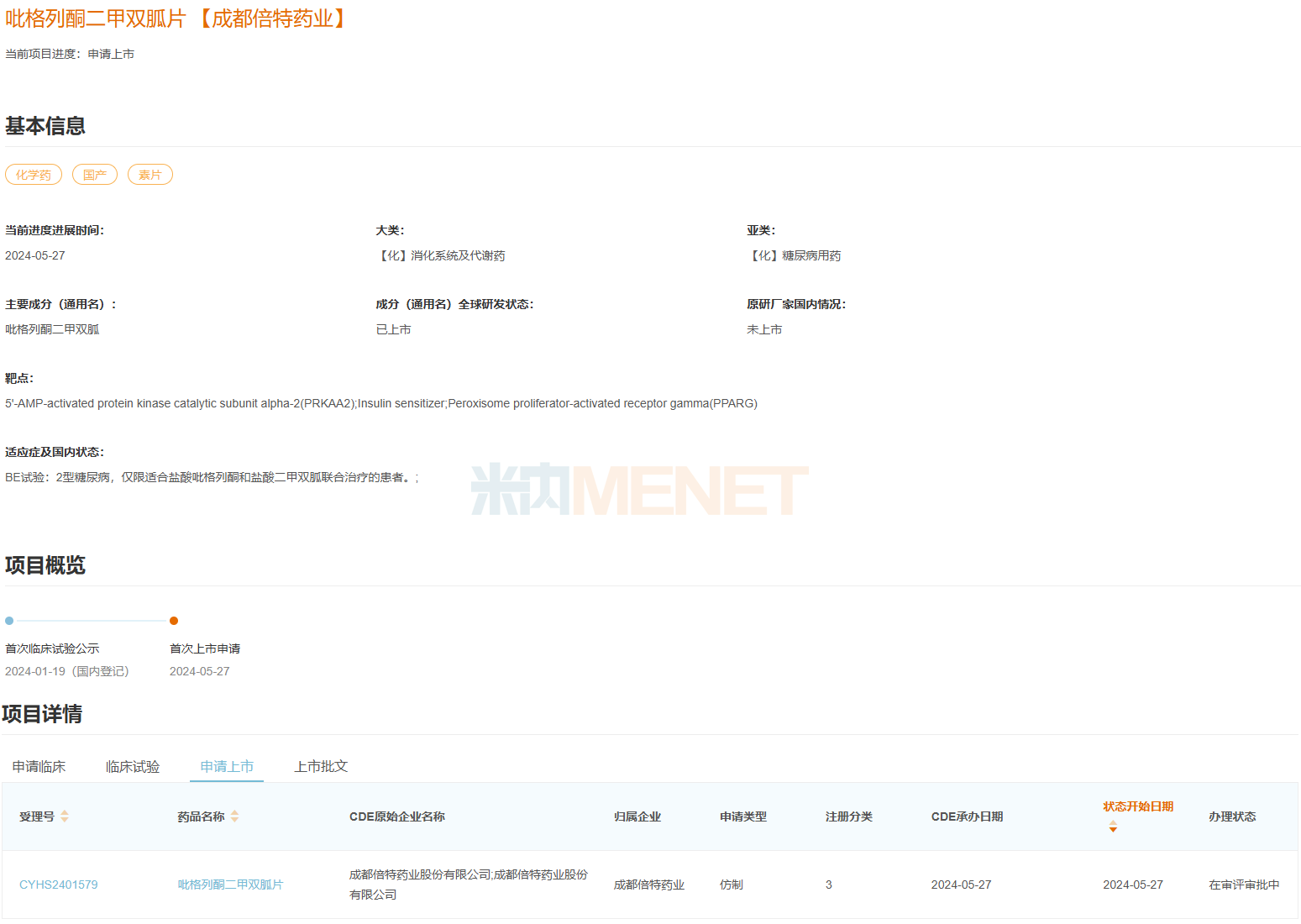Open 吡格列酮二甲双胍片 drug name link in table
Viewport: 1301px width, 924px height.
[230, 885]
